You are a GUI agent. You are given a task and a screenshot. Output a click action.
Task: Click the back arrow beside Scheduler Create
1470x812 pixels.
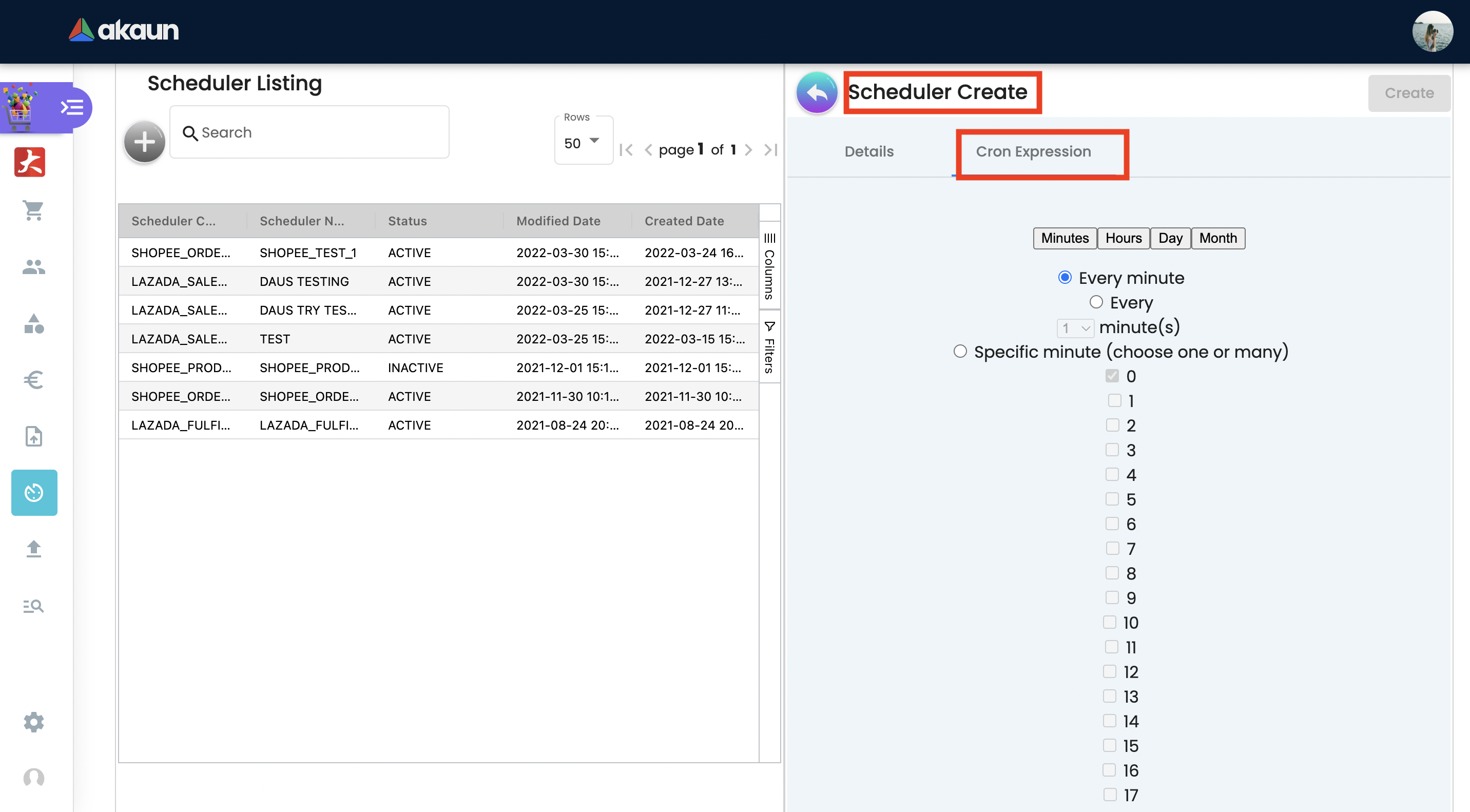tap(817, 92)
